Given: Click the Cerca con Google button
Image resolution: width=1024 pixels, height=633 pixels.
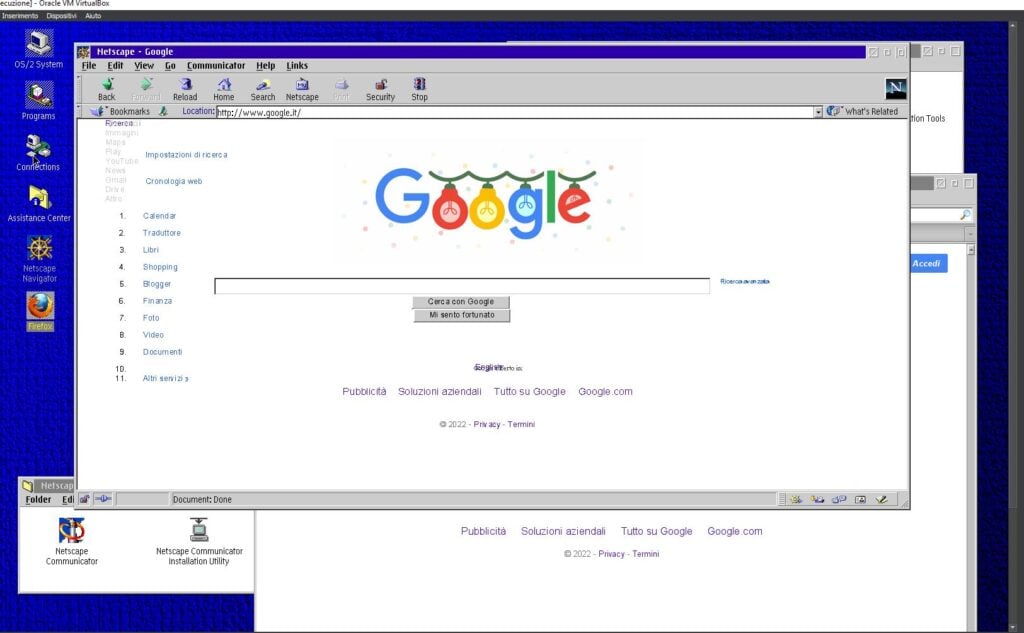Looking at the screenshot, I should [461, 302].
